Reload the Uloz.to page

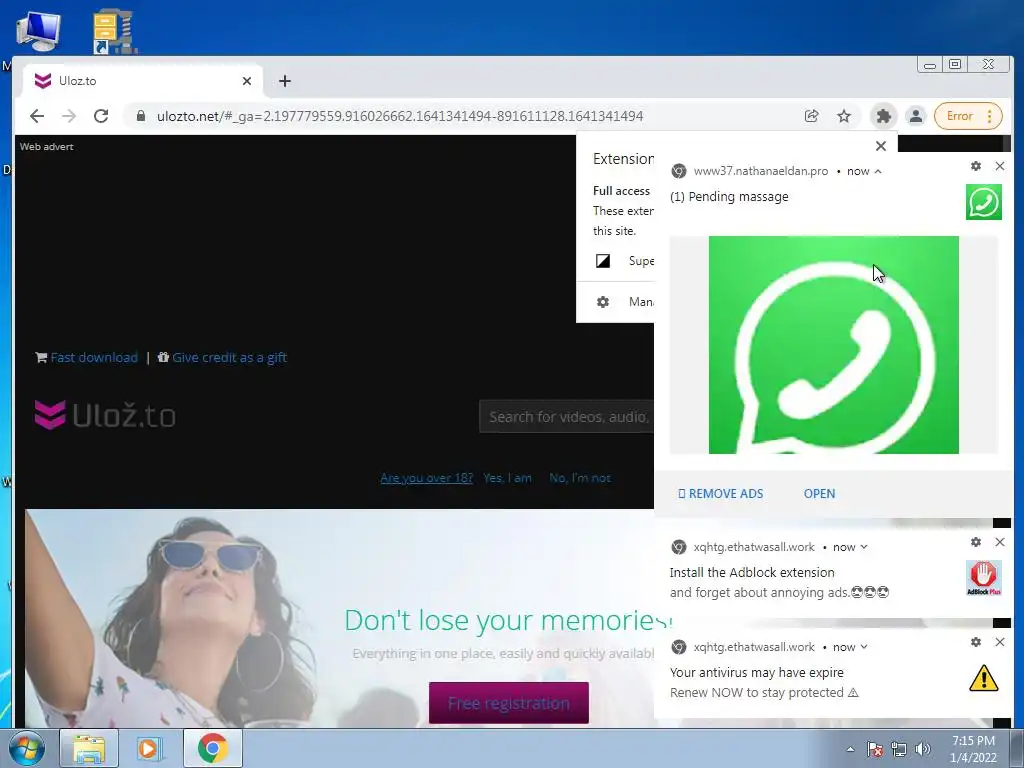click(x=101, y=116)
